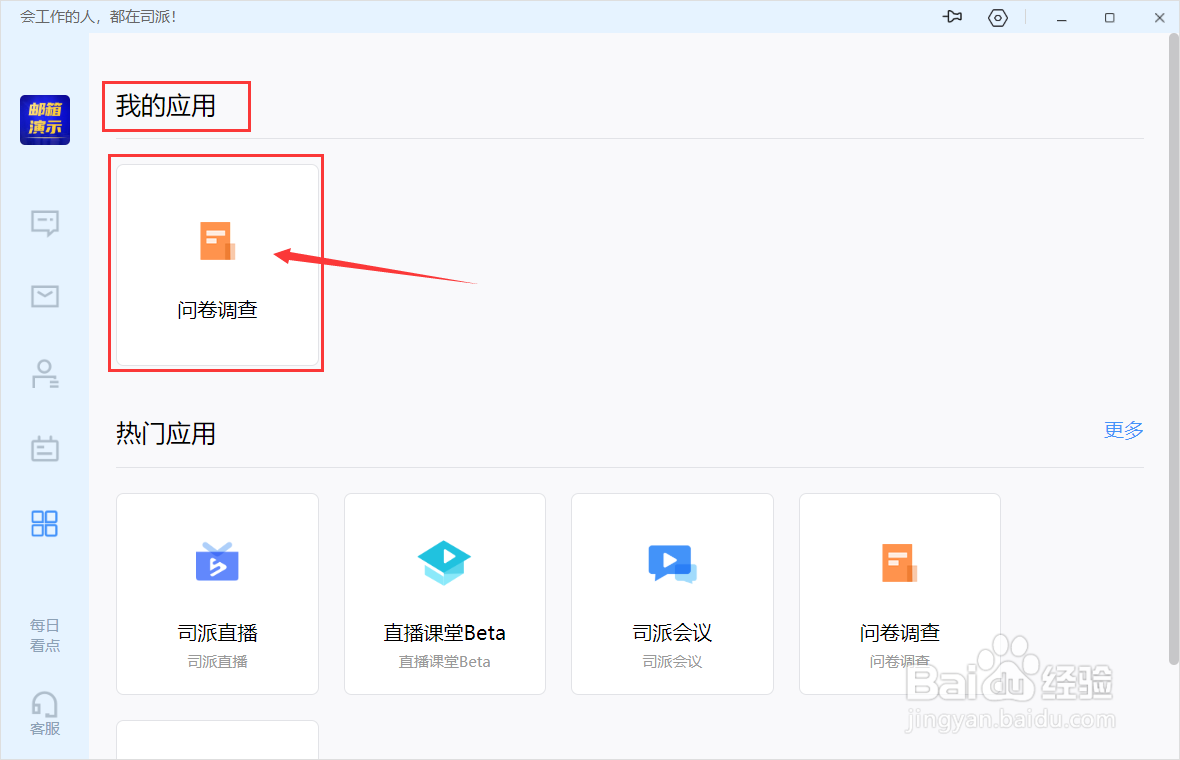Open 问卷调查 card under 热门应用

point(900,594)
